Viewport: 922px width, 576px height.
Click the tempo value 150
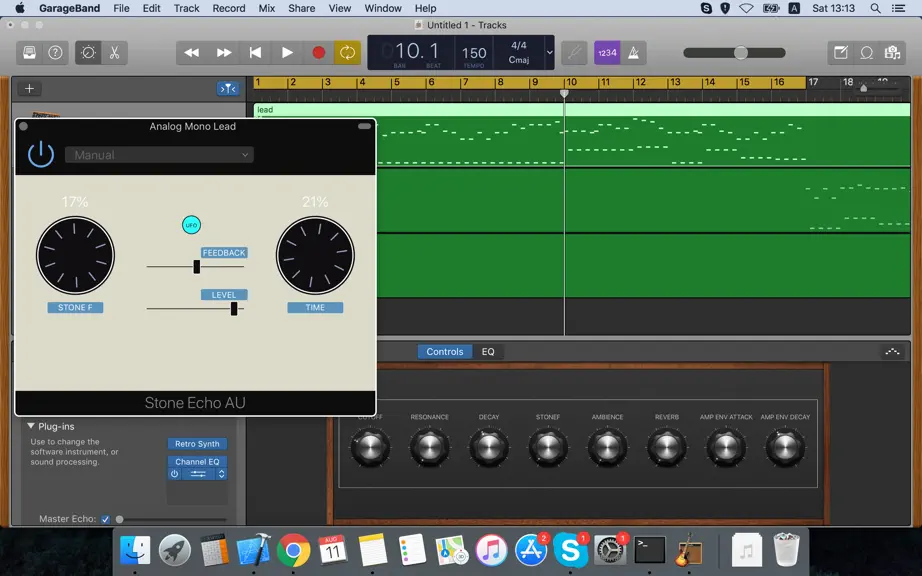[x=474, y=53]
